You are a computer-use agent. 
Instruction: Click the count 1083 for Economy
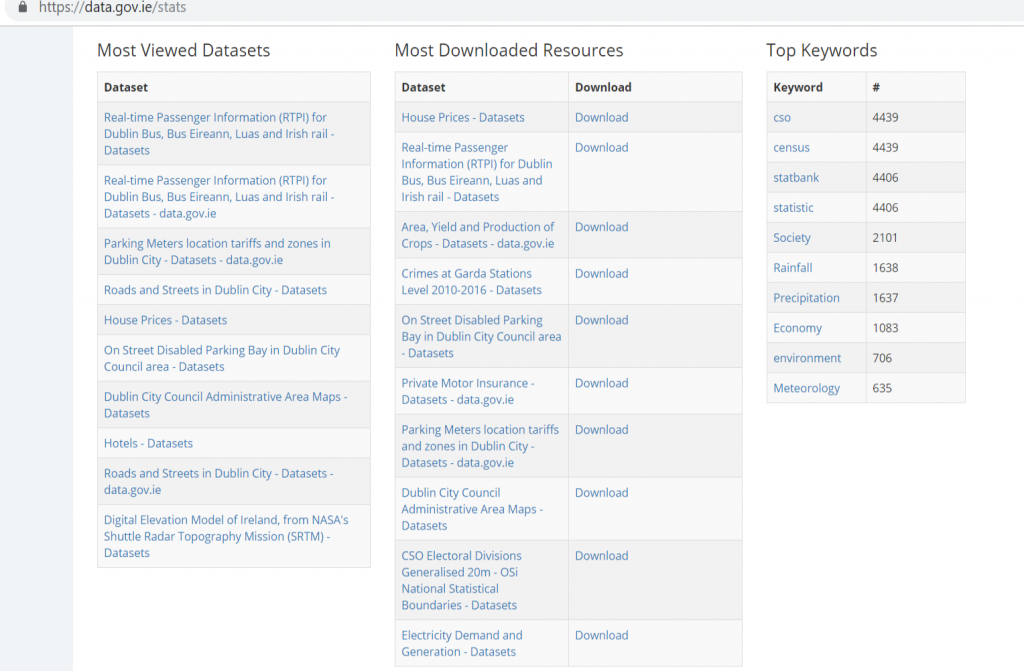886,328
